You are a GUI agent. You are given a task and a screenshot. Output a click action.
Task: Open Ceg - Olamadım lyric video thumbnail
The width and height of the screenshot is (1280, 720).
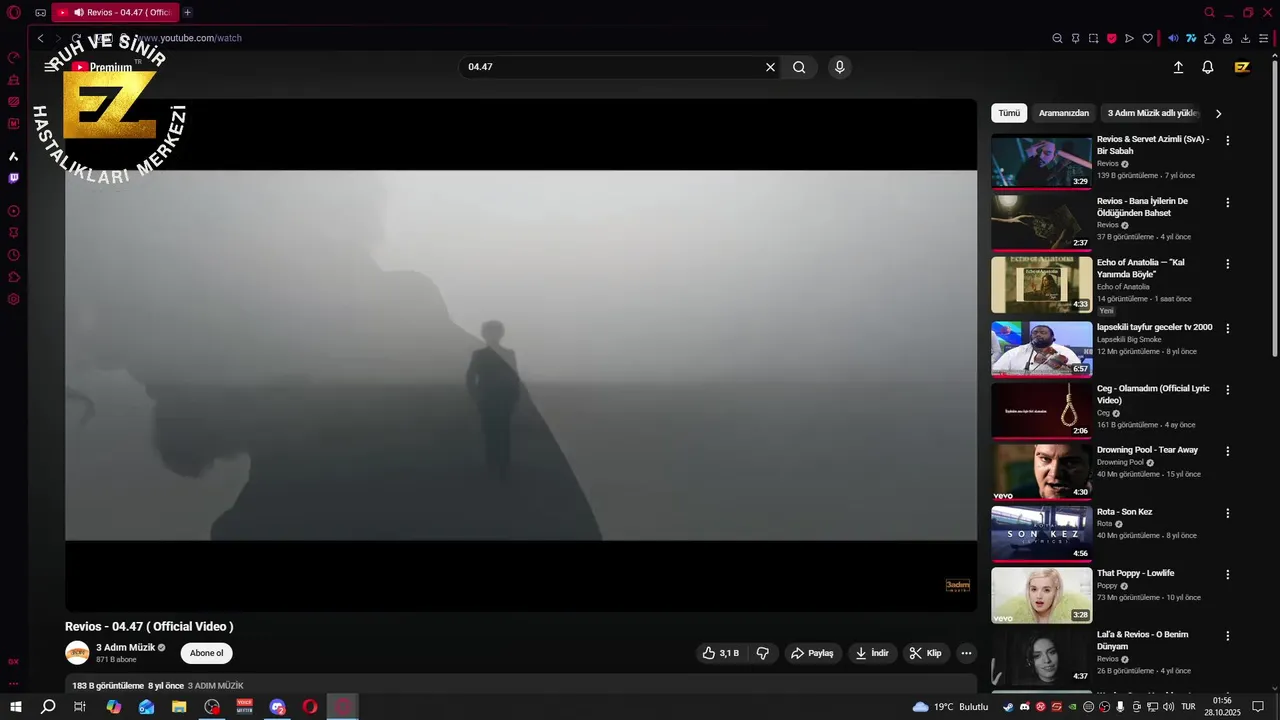[x=1042, y=410]
